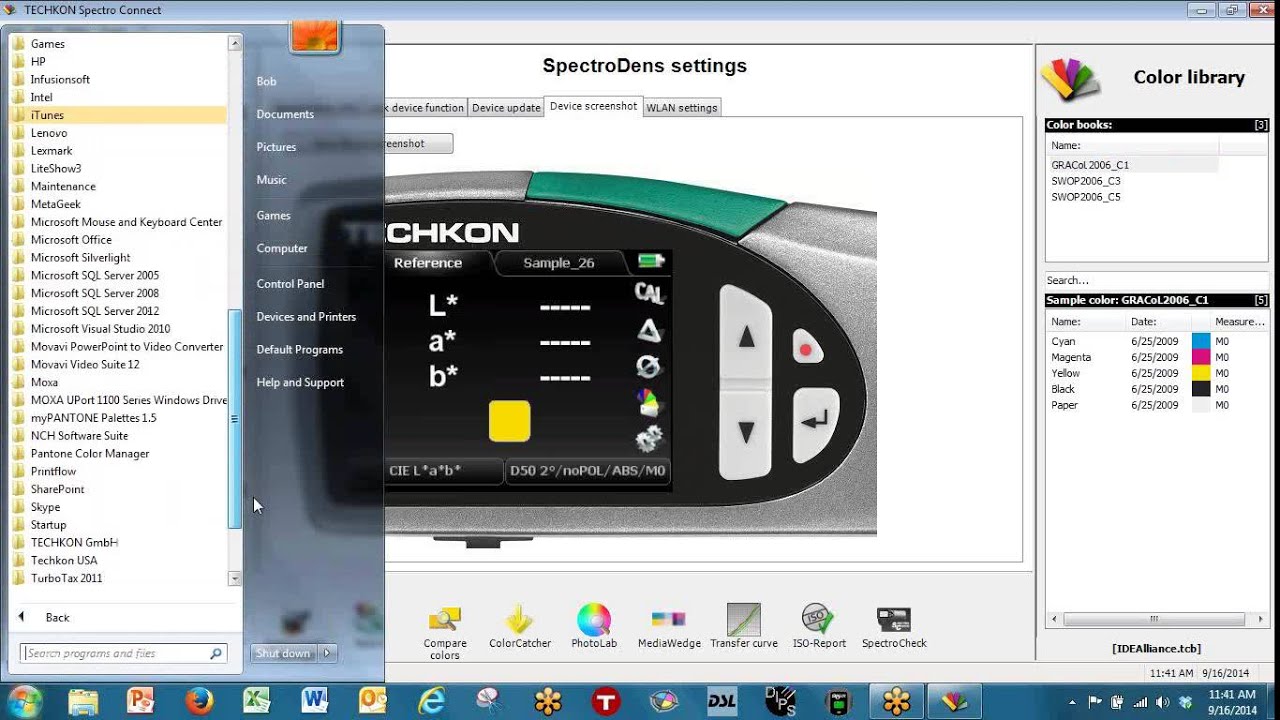Select the Black sample color row
The height and width of the screenshot is (720, 1280).
1157,389
